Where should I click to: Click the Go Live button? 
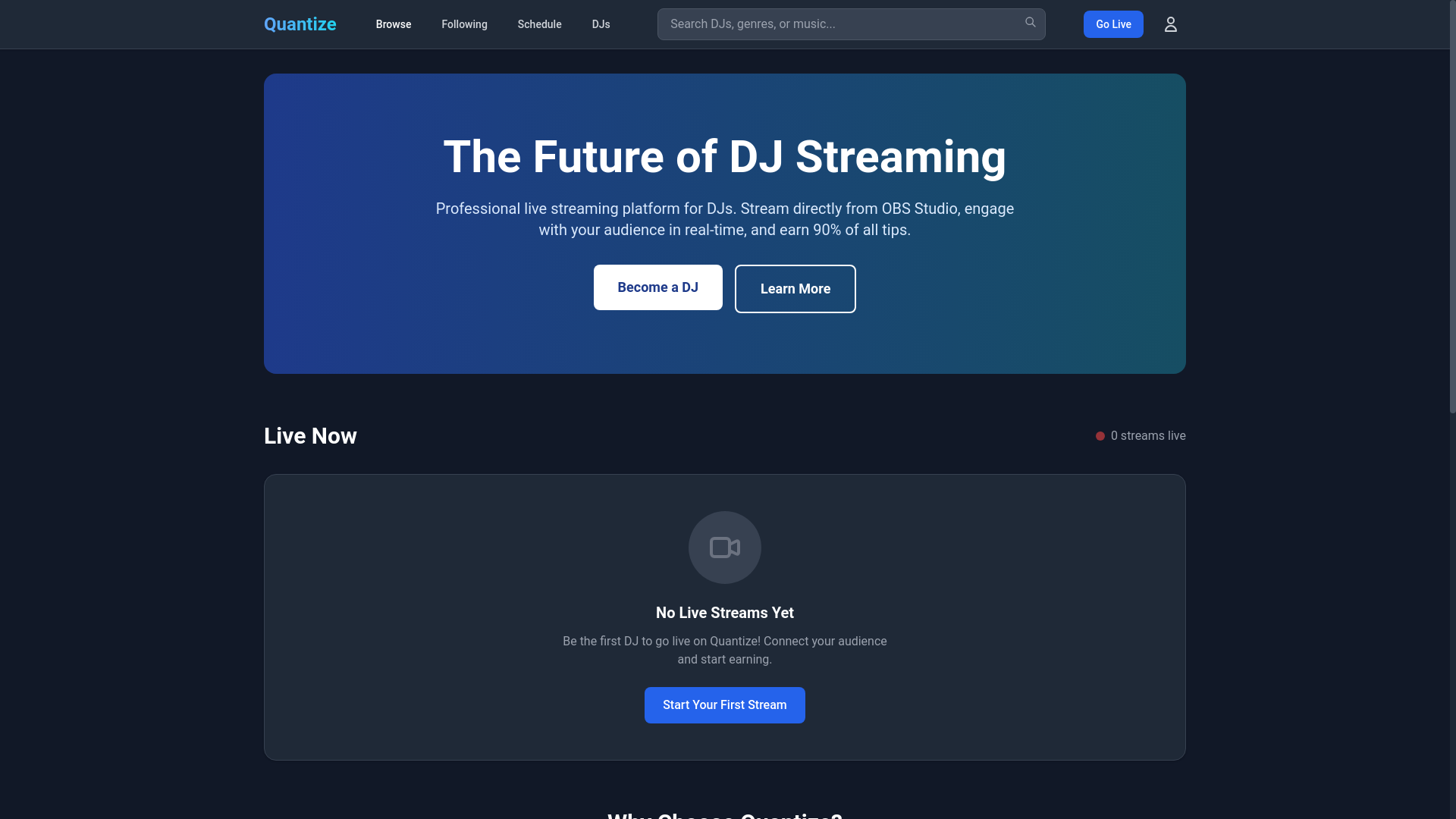1113,24
